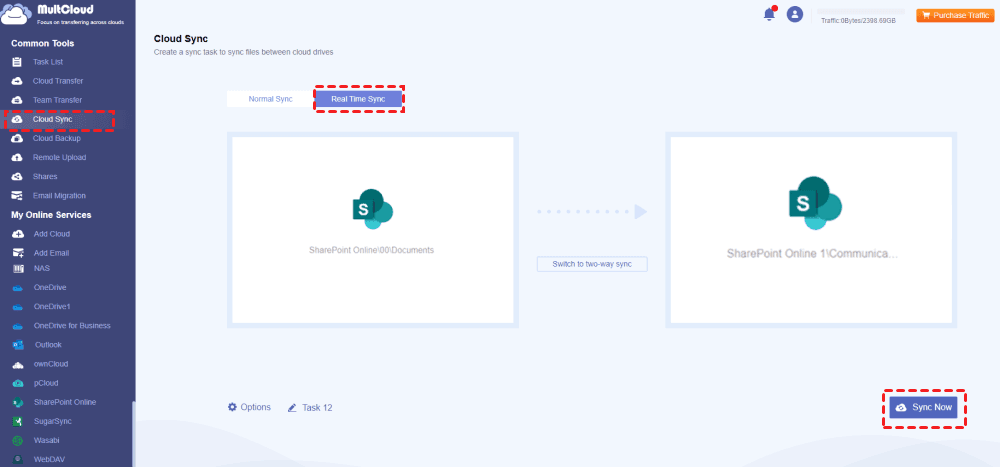Image resolution: width=1000 pixels, height=467 pixels.
Task: Open Task List from sidebar
Action: (48, 62)
